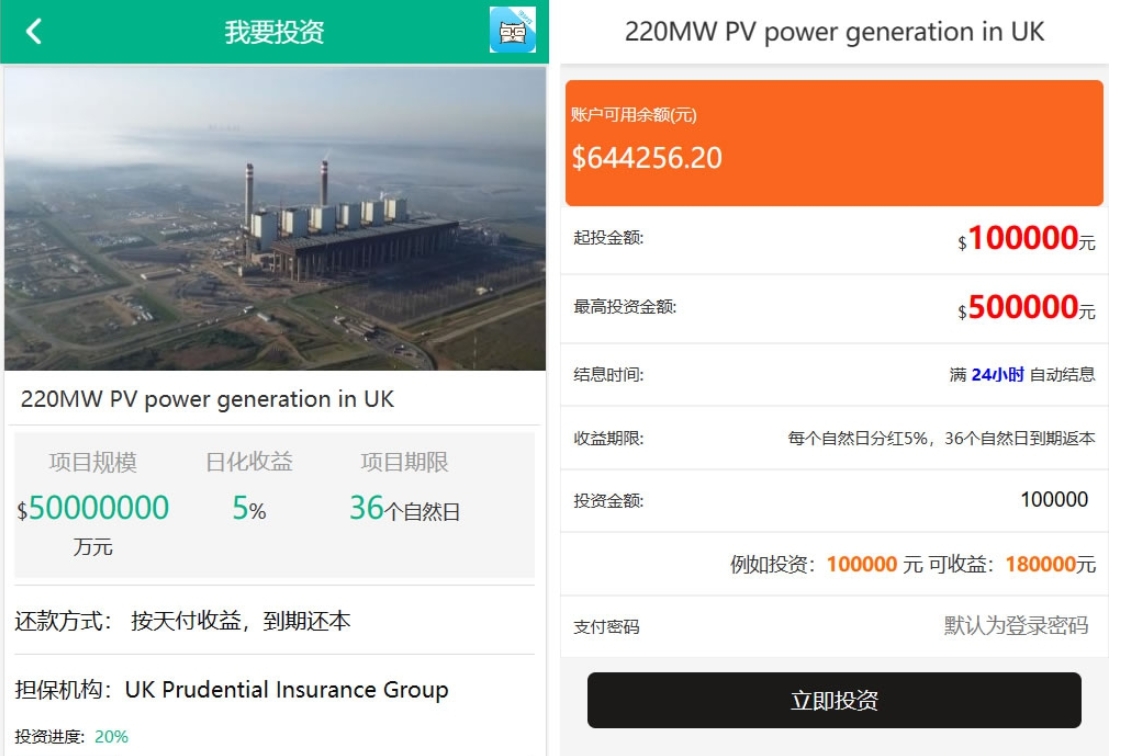Select the 最高投资金额 500000 row
The height and width of the screenshot is (756, 1129).
point(834,307)
